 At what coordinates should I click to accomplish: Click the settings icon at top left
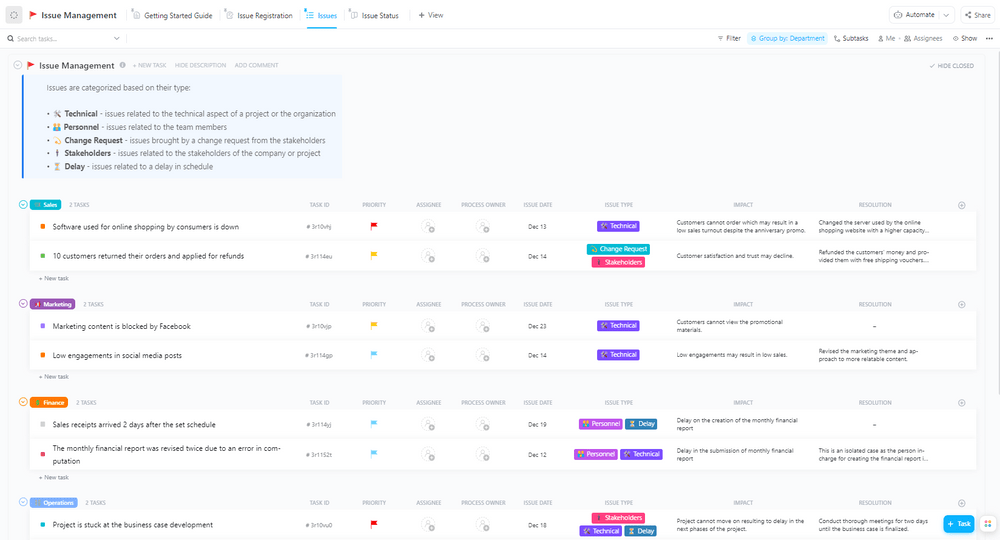(14, 15)
